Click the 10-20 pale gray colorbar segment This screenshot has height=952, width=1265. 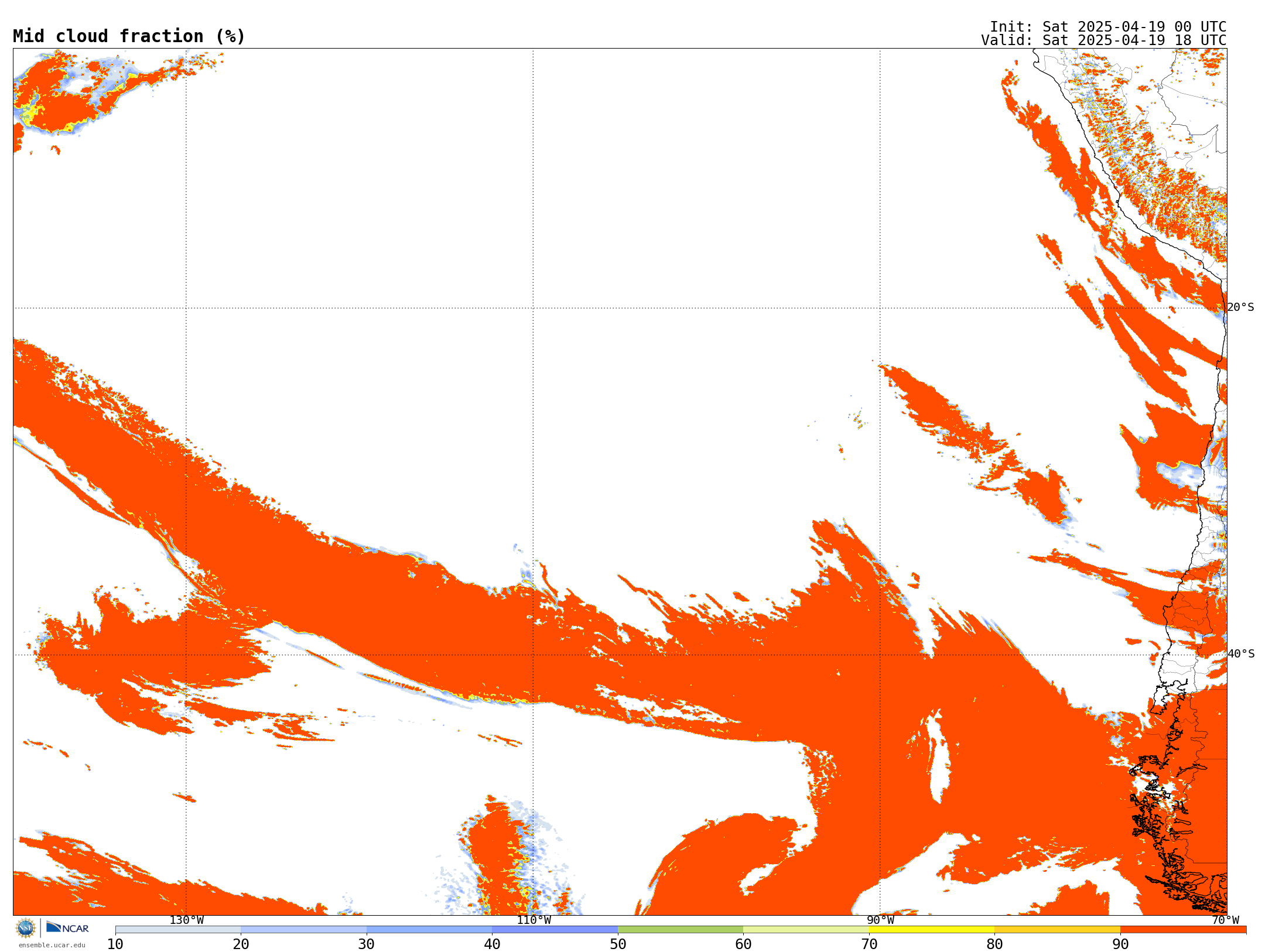pos(178,930)
